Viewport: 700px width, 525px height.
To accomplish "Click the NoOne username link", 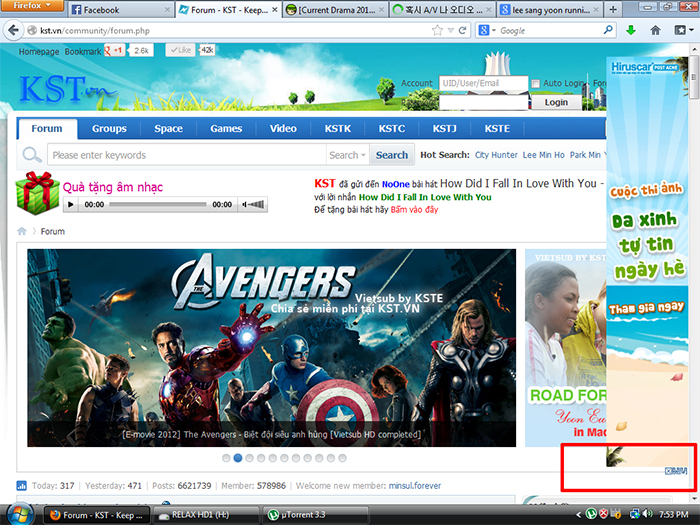I will [x=396, y=184].
